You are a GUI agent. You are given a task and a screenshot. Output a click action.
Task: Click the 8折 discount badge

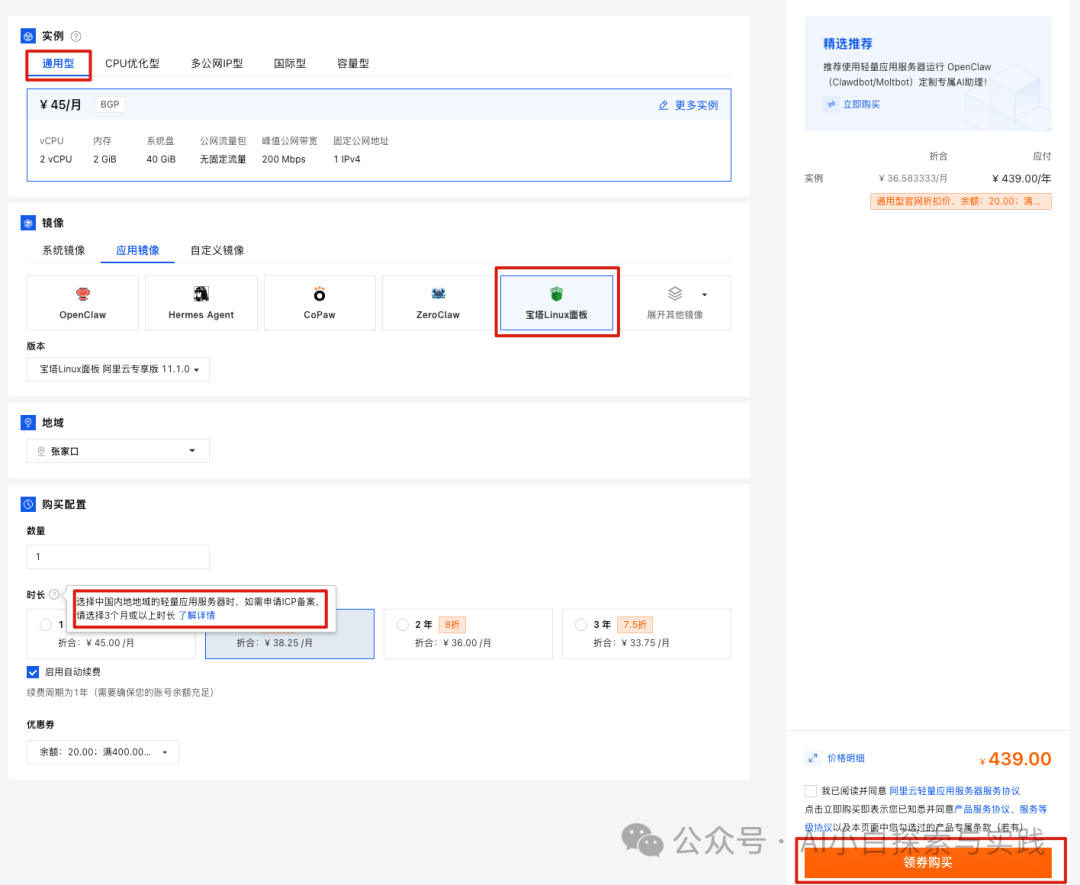(x=452, y=625)
